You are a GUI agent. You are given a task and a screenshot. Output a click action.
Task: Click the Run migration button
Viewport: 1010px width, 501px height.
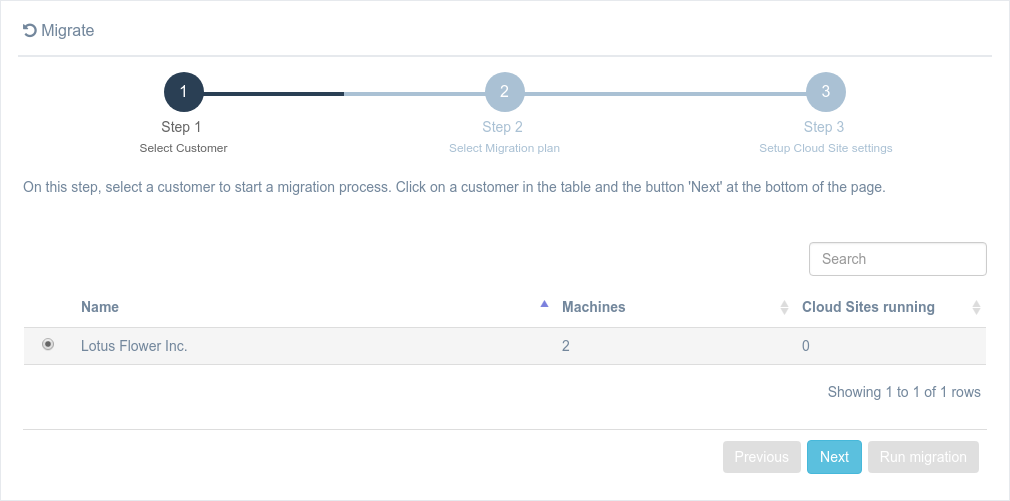point(923,457)
